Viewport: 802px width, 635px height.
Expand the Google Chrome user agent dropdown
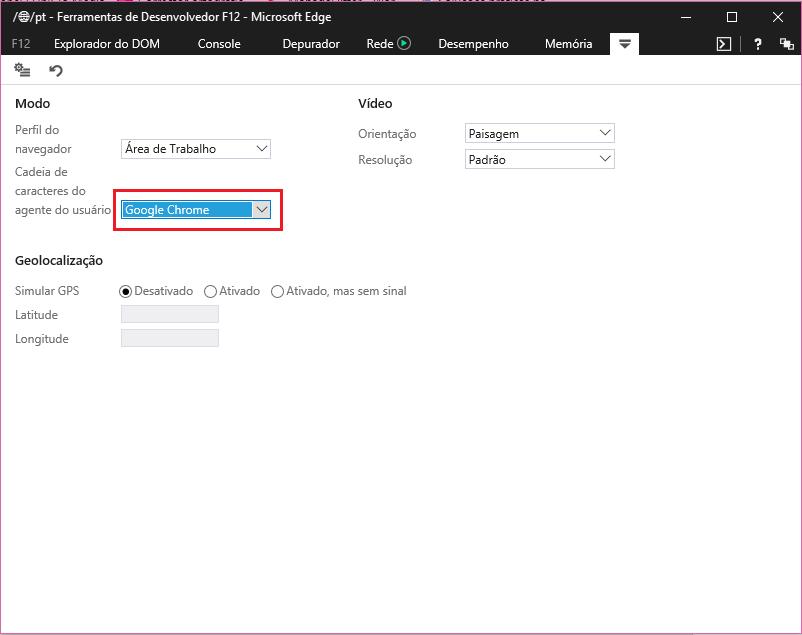195,209
